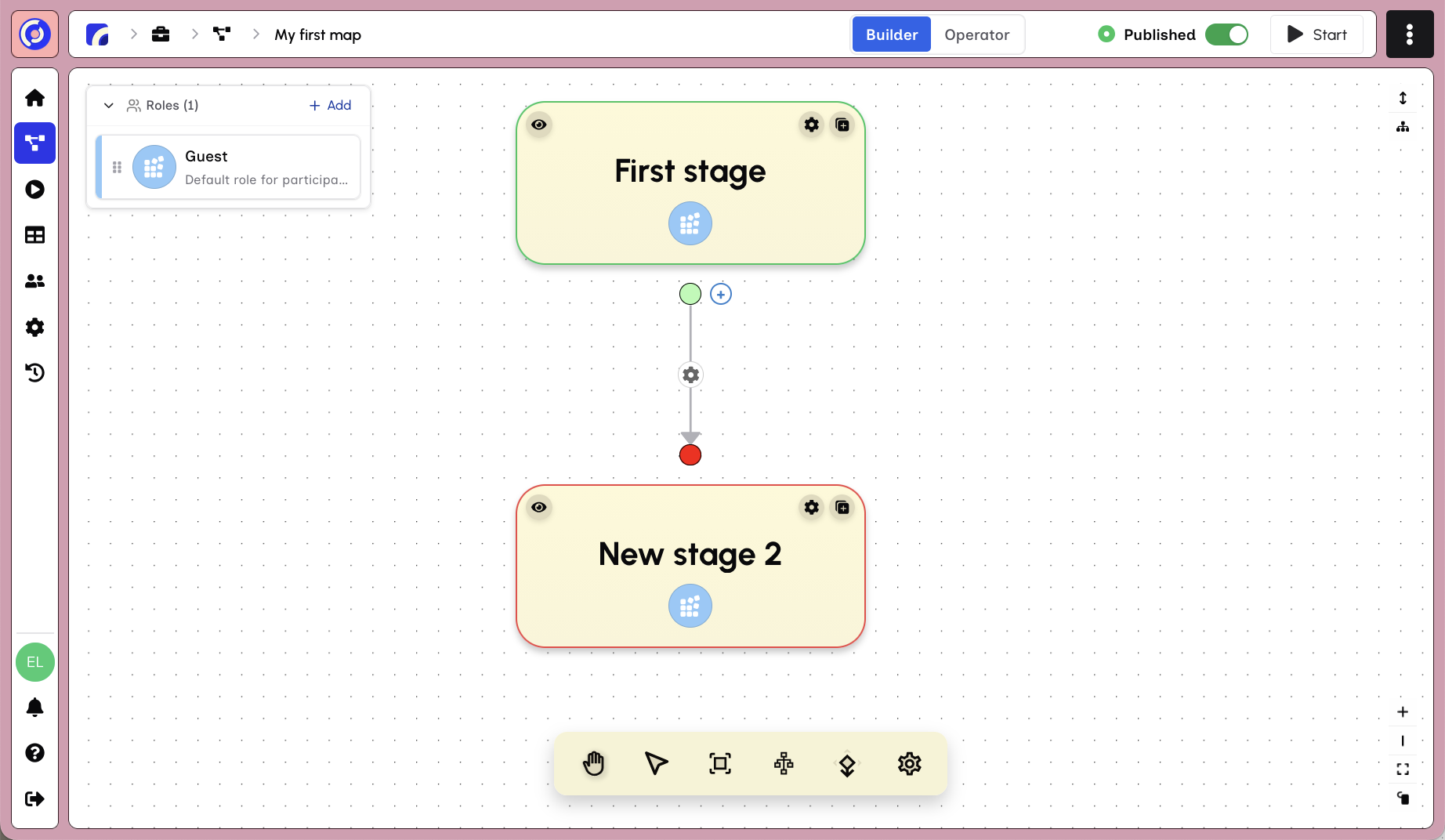
Task: Open First stage settings gear
Action: tap(812, 125)
